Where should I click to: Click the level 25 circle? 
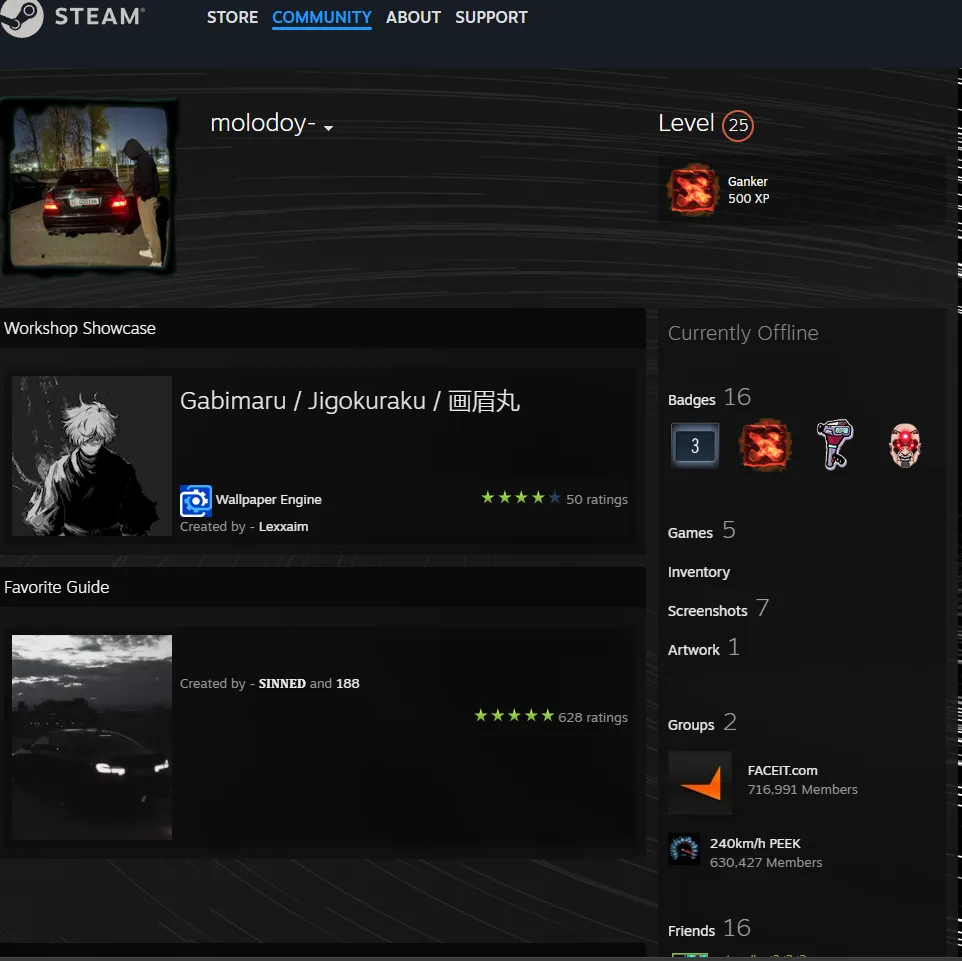click(737, 125)
